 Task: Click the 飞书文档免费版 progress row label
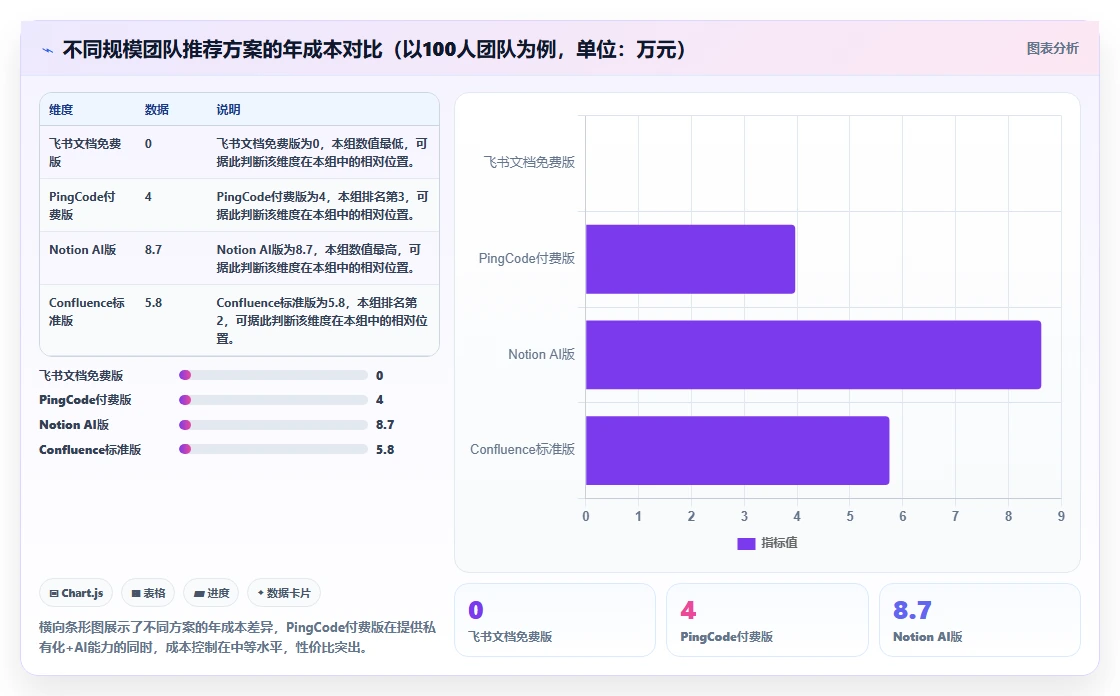(x=81, y=375)
